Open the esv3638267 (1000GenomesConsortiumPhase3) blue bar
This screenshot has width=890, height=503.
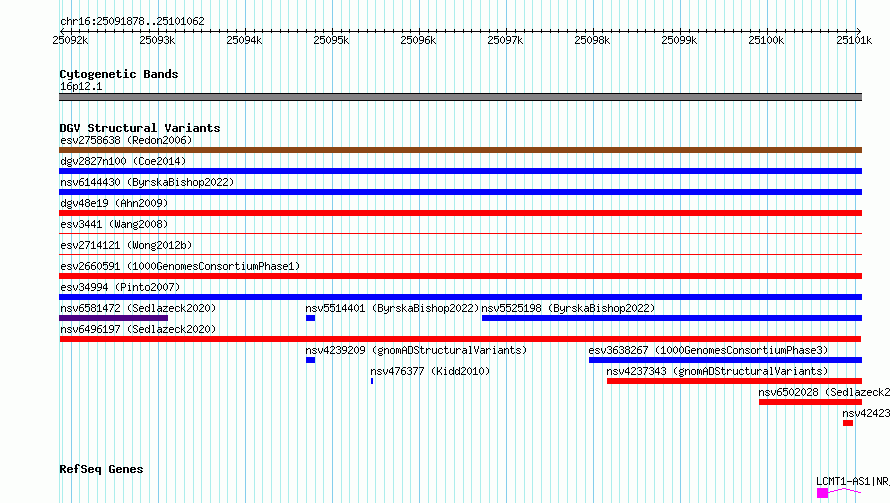[x=725, y=360]
